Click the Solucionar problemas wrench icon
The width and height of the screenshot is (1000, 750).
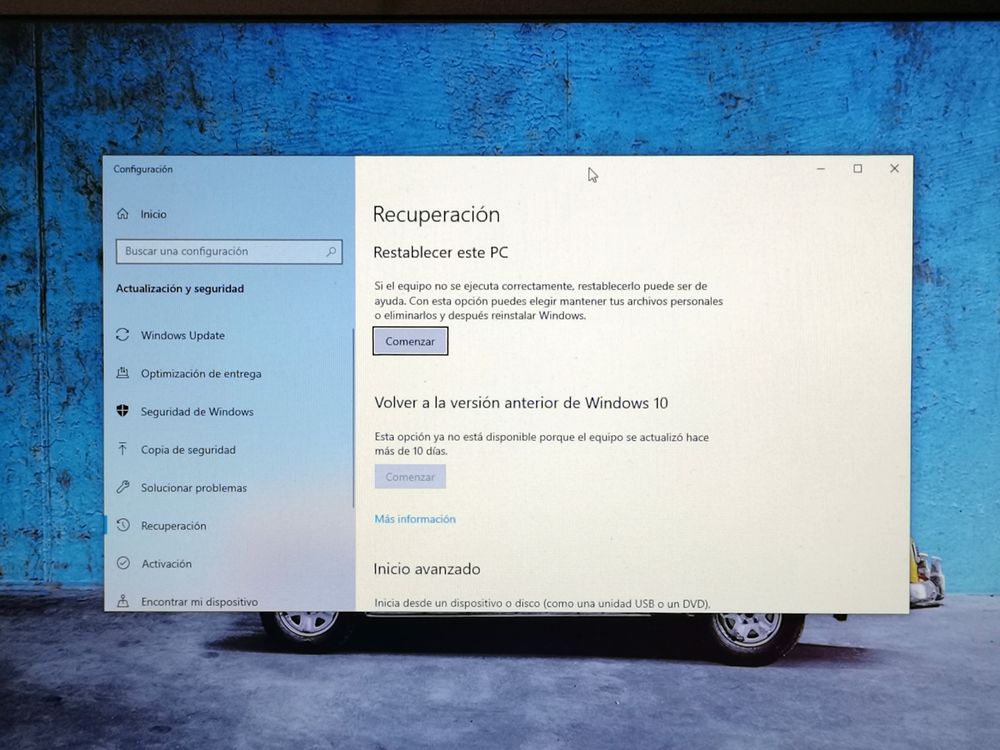(x=123, y=487)
